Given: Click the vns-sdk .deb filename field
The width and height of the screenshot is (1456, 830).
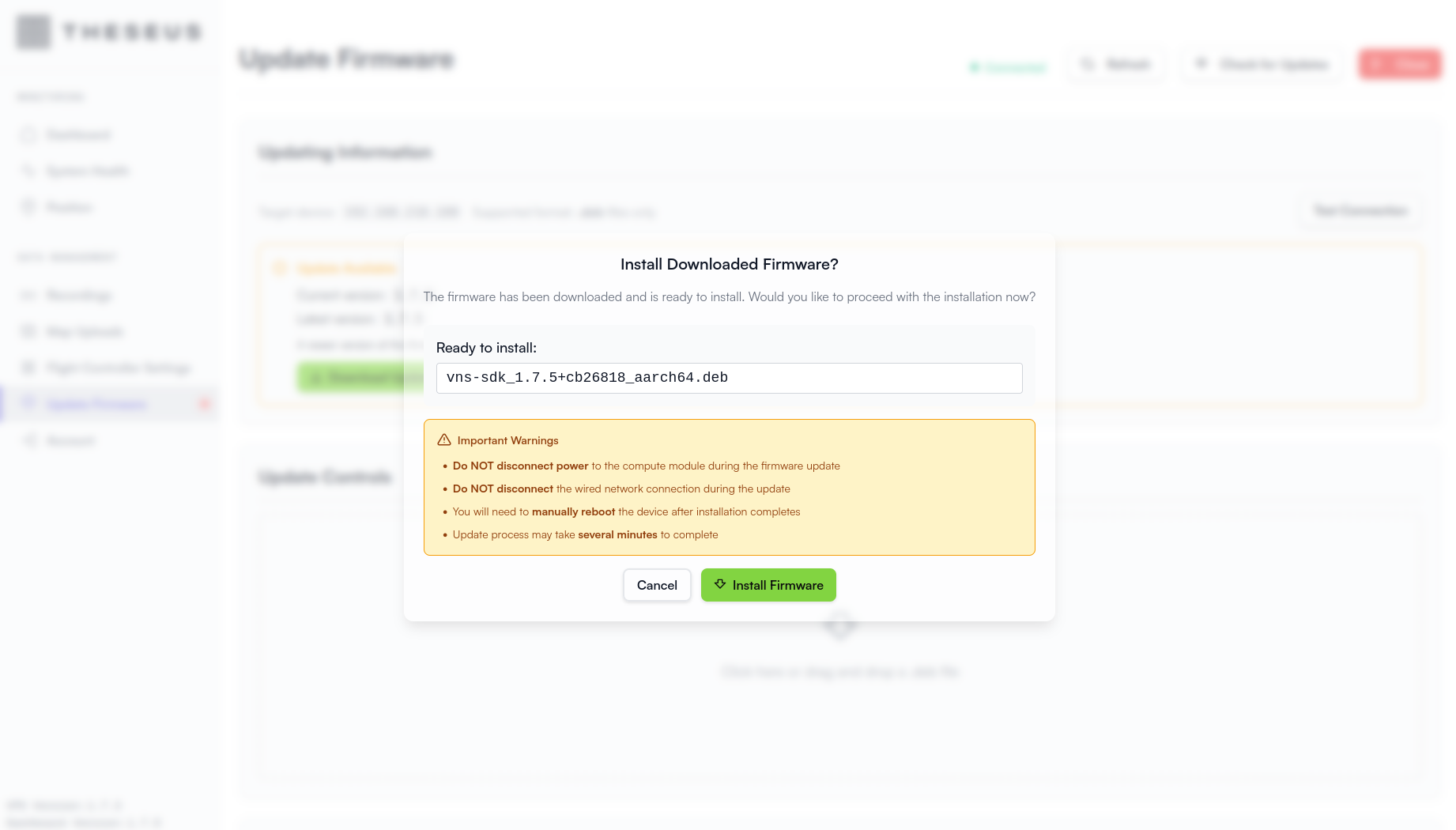Looking at the screenshot, I should coord(729,378).
